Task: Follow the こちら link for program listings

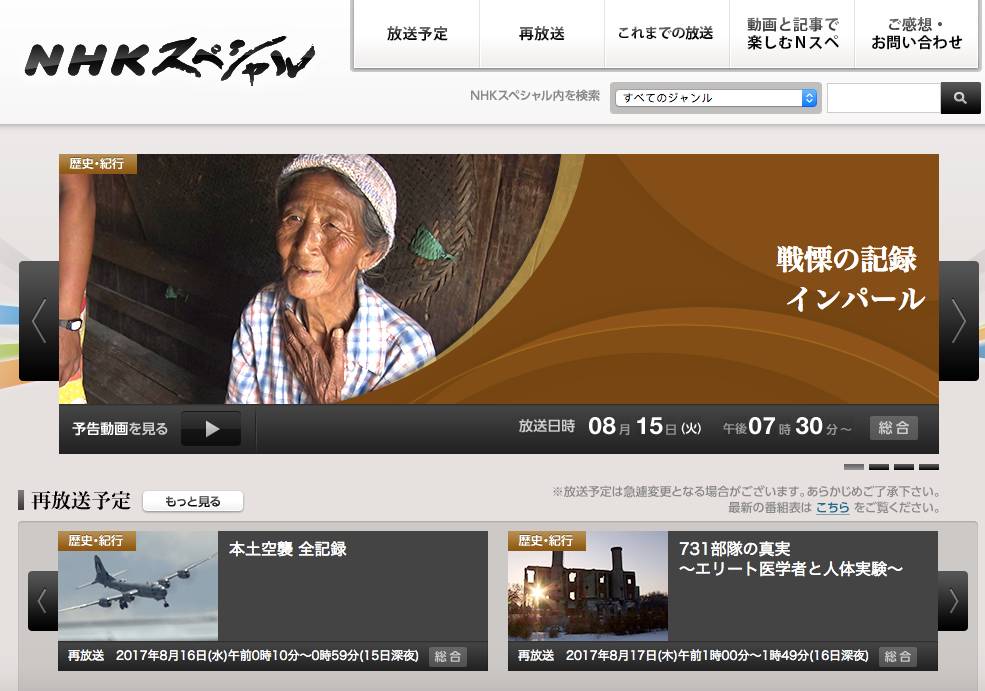Action: coord(833,508)
